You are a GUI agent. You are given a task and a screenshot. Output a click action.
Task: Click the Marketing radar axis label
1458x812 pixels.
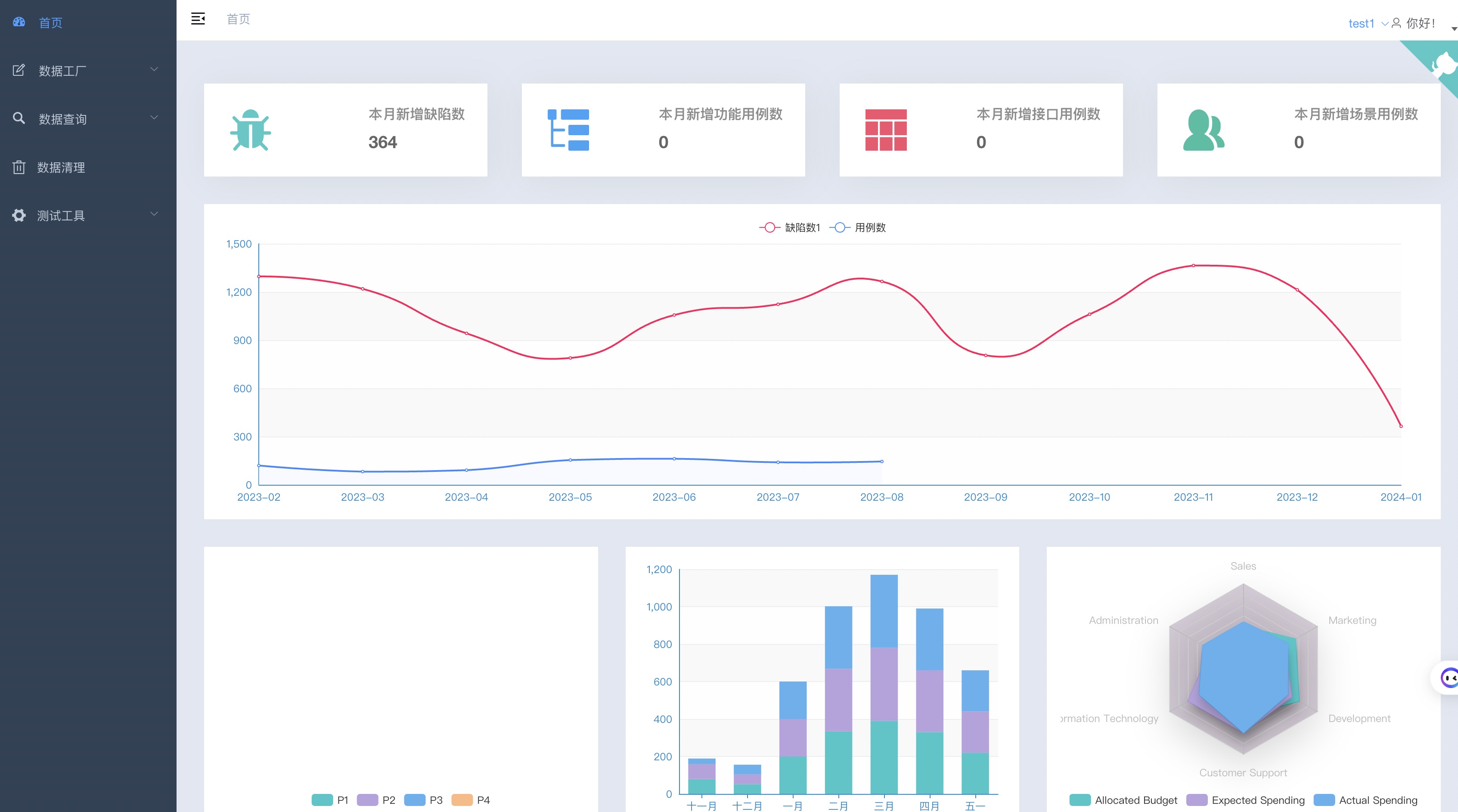coord(1353,620)
